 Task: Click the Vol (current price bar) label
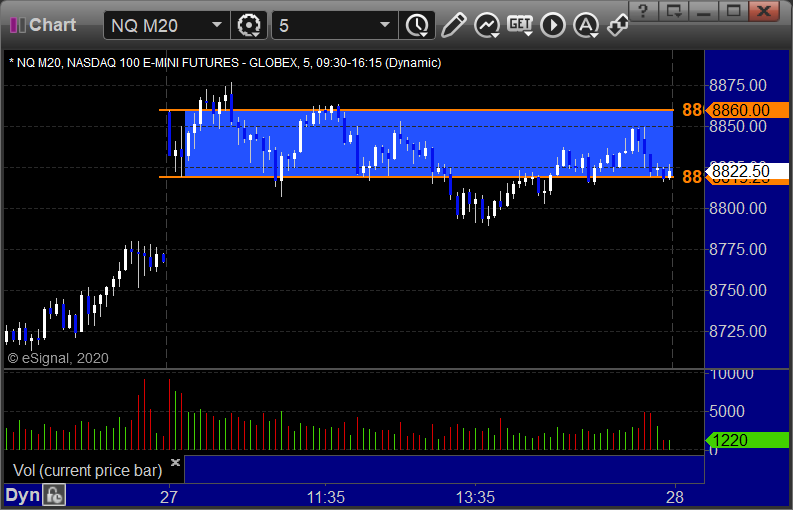87,471
